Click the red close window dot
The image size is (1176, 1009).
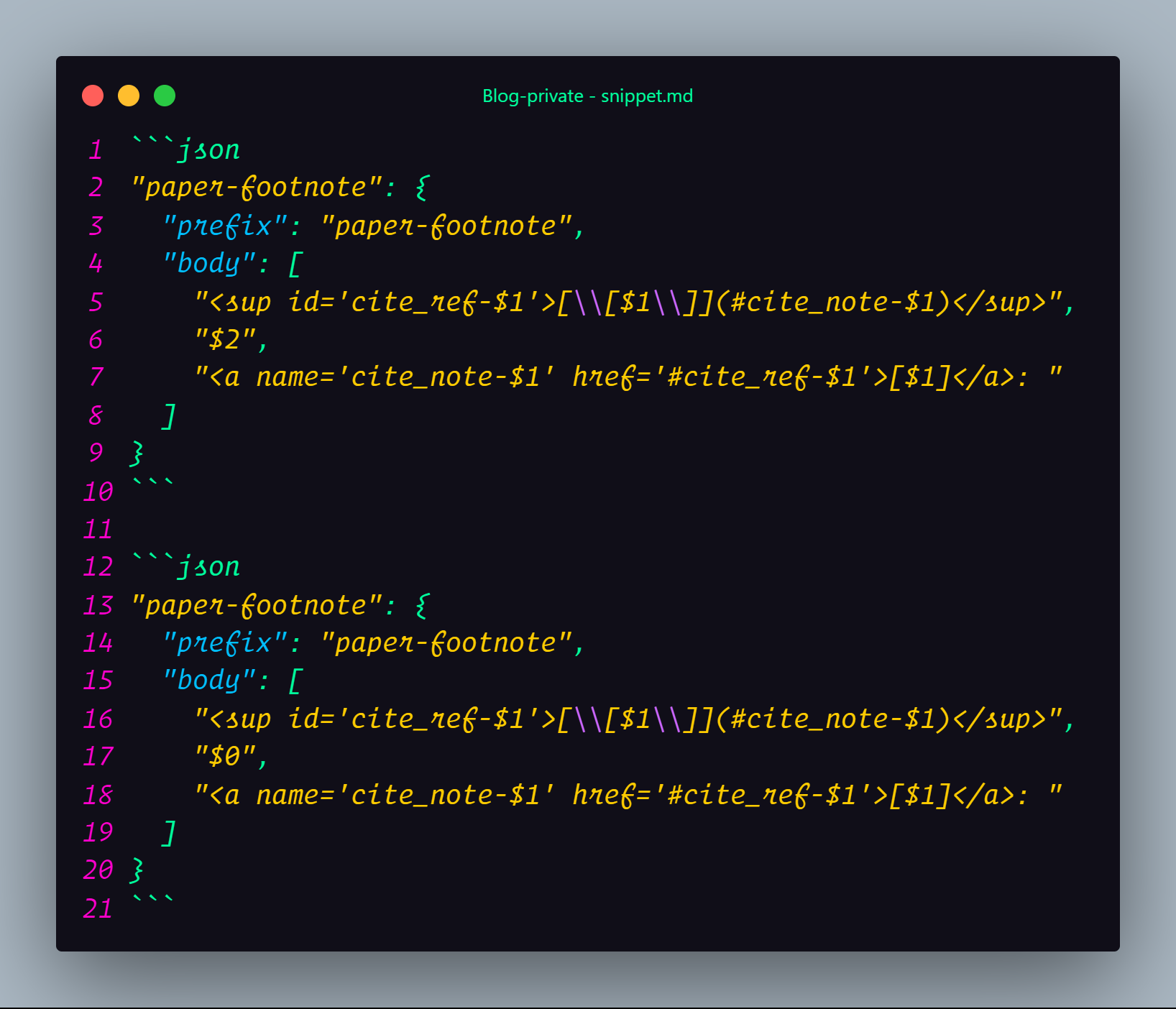pos(93,96)
